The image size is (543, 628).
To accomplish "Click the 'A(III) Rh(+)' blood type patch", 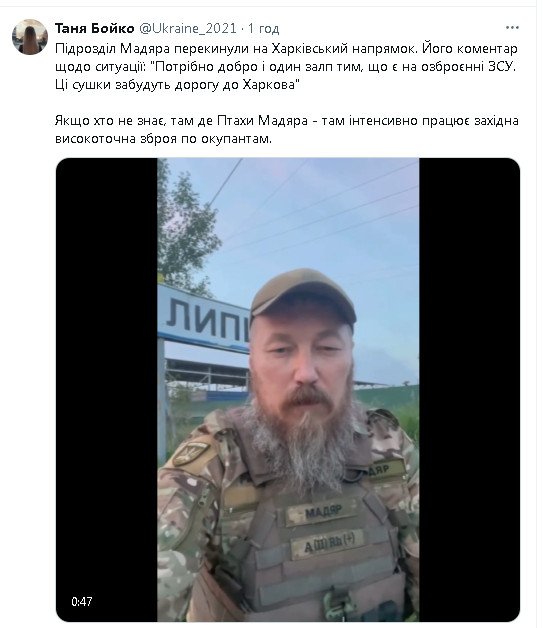I will click(328, 543).
